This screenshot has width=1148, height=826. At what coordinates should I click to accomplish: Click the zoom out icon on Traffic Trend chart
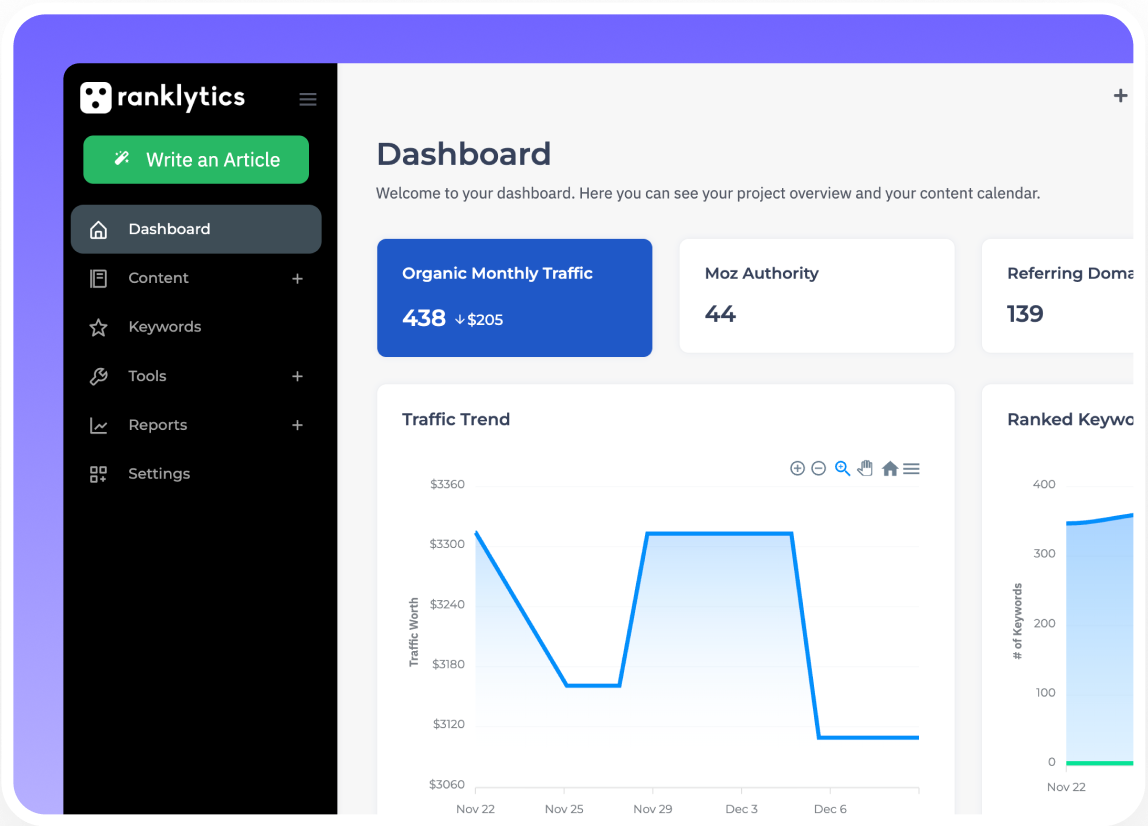point(818,468)
